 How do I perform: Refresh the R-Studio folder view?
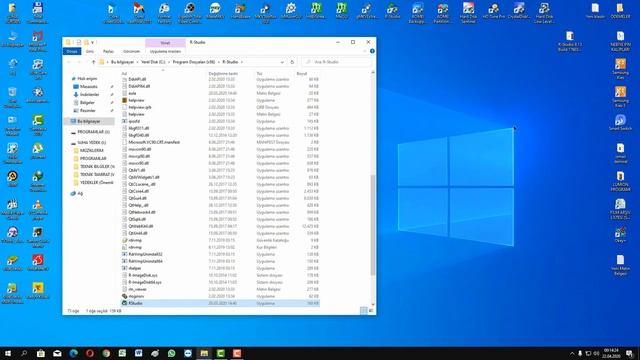pos(292,62)
